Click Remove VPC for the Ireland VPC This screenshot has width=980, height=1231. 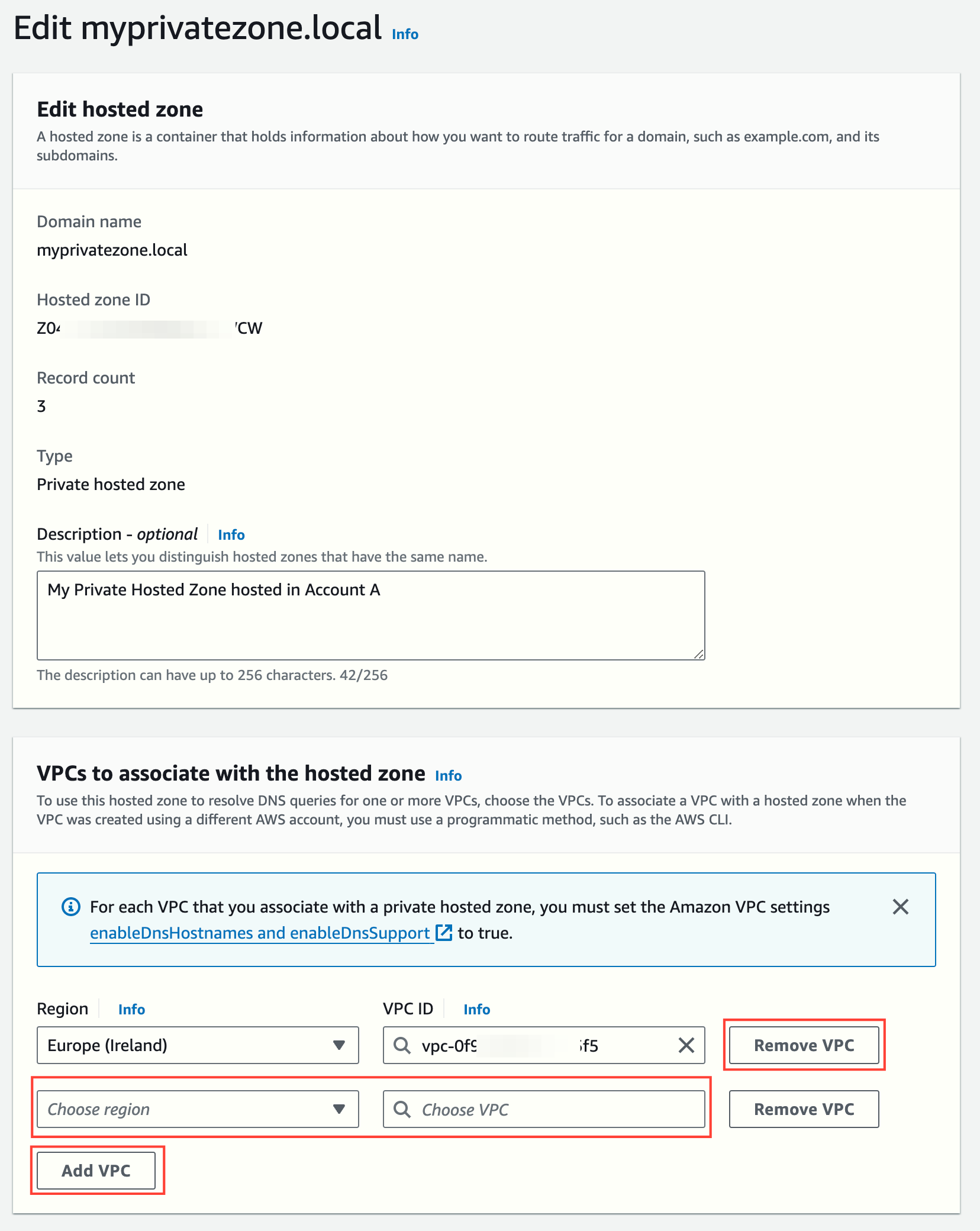click(x=803, y=1045)
